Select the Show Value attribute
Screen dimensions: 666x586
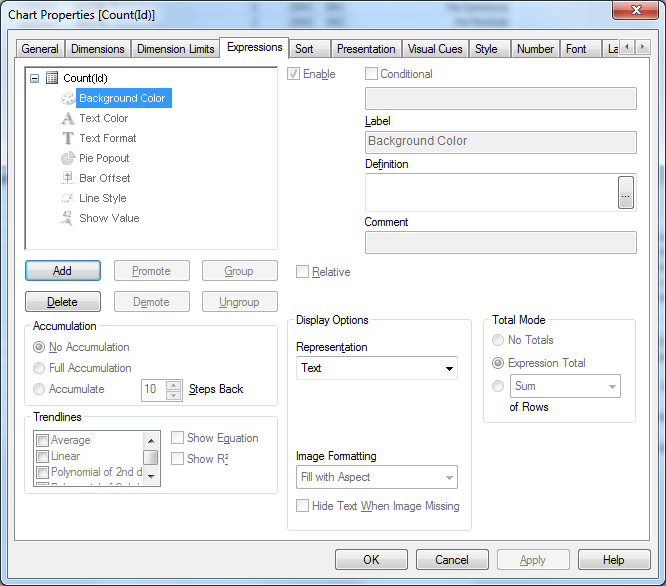click(x=109, y=218)
